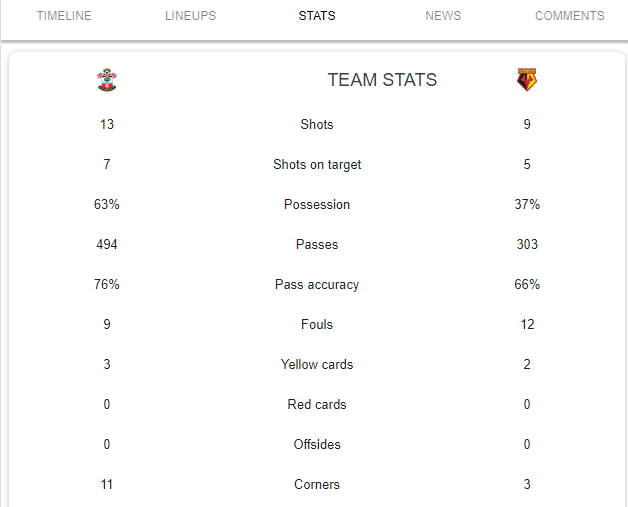Click the Shots stat label
This screenshot has height=507, width=628.
[317, 124]
